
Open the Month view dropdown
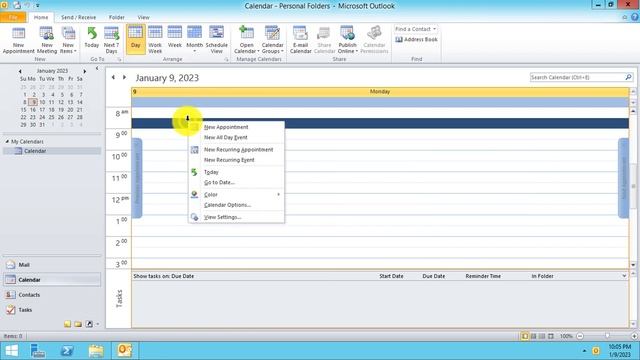[194, 40]
